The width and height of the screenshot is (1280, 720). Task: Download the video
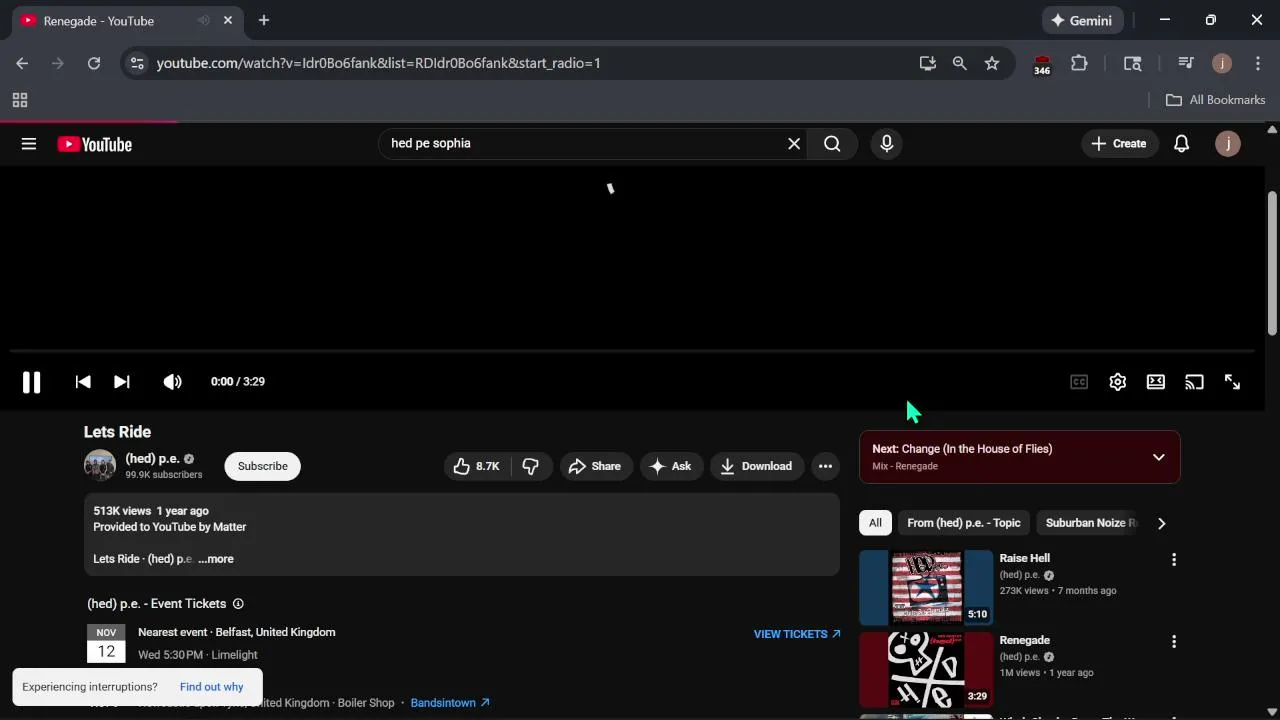pyautogui.click(x=757, y=466)
